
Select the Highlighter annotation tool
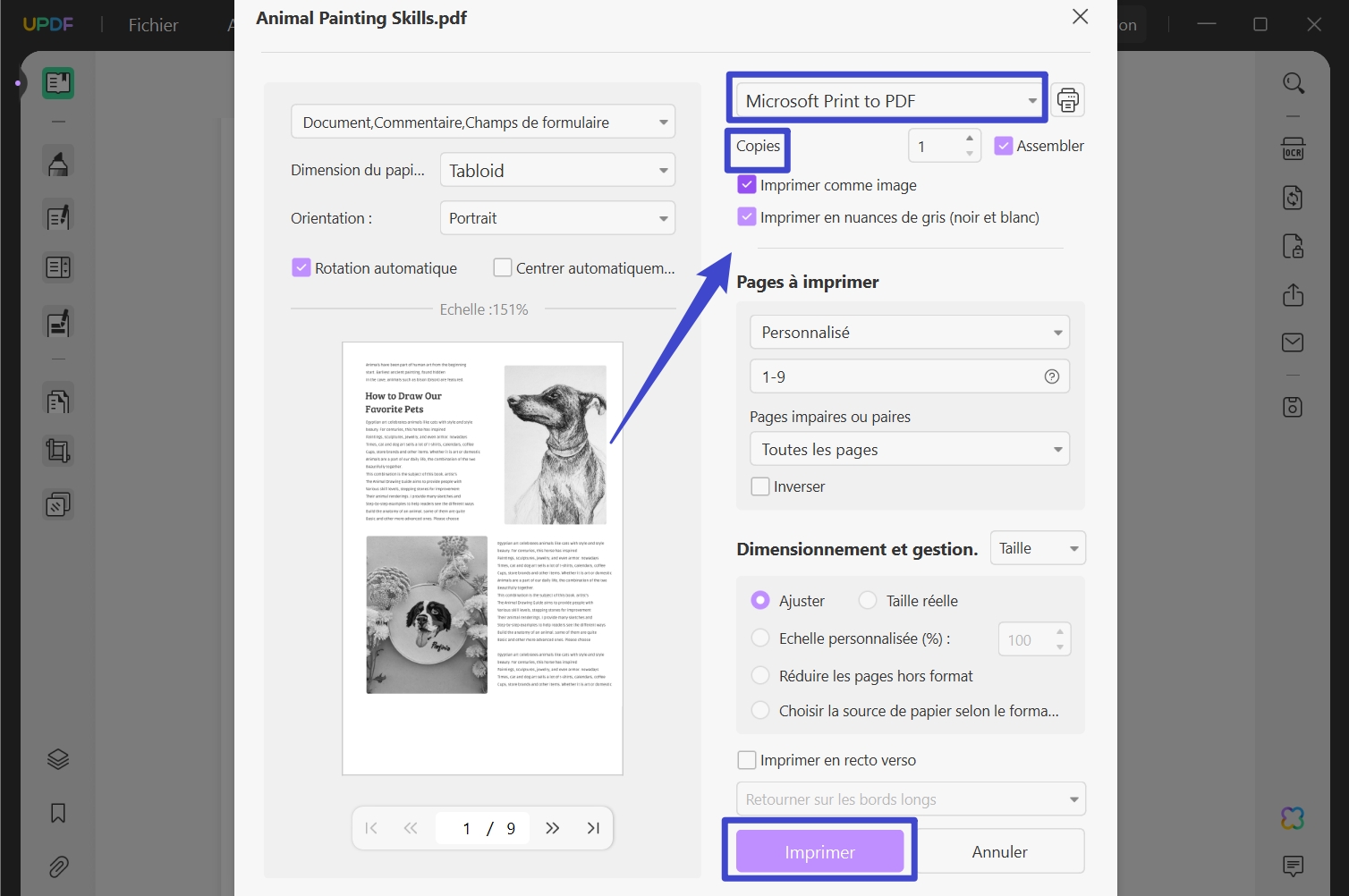[x=57, y=162]
